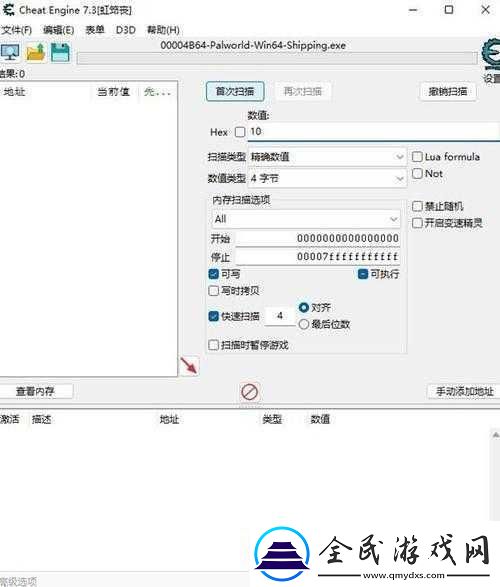500x587 pixels.
Task: Toggle the 可执行 checkbox
Action: (363, 274)
